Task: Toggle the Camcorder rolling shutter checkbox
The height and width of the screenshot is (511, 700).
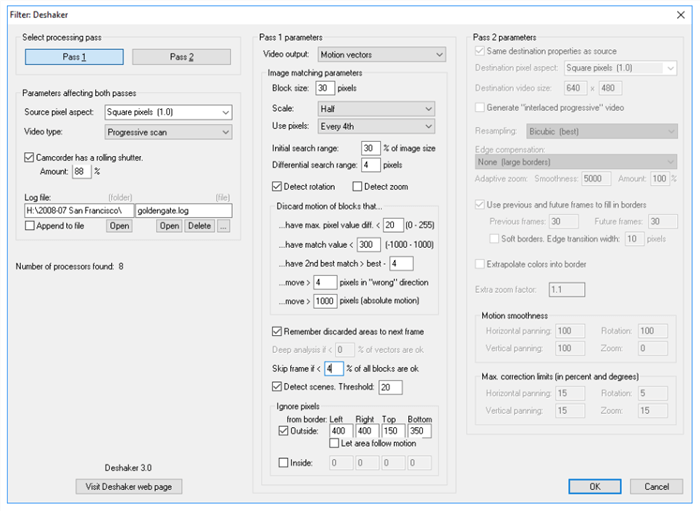Action: coord(29,157)
